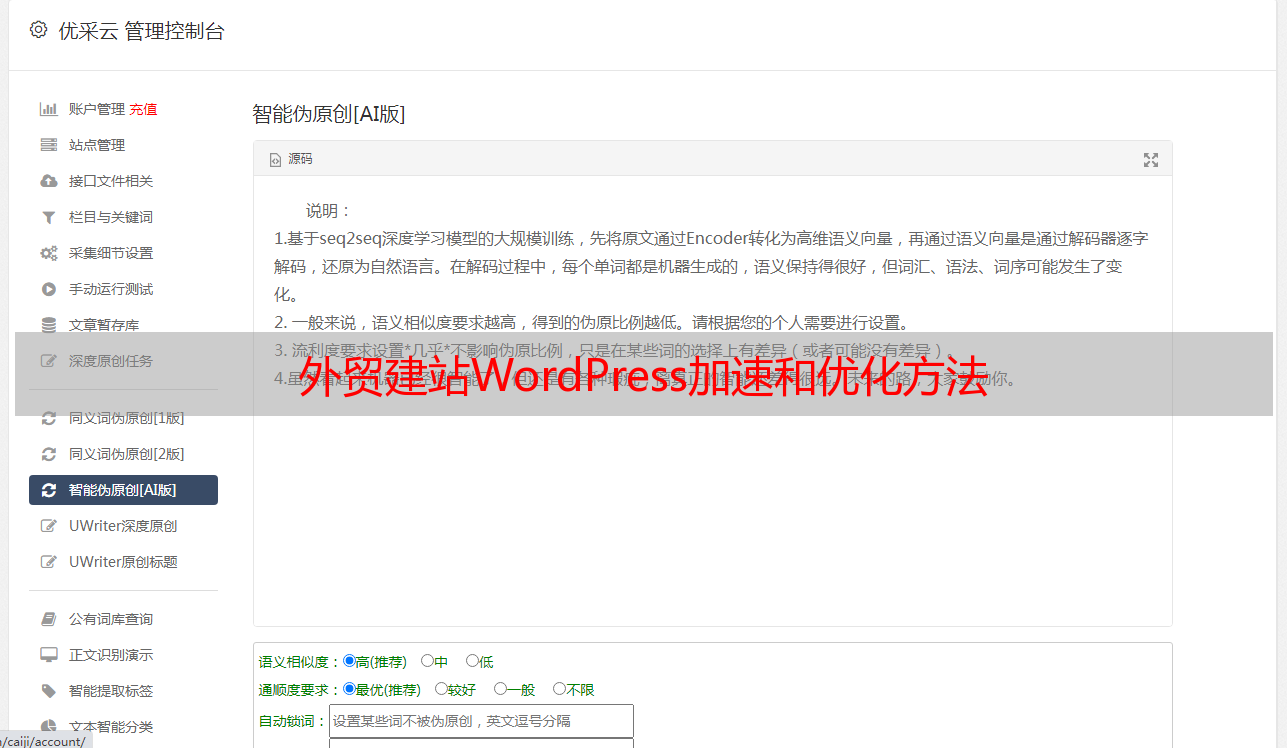1287x748 pixels.
Task: Click the 源码 source code icon in editor
Action: 275,160
